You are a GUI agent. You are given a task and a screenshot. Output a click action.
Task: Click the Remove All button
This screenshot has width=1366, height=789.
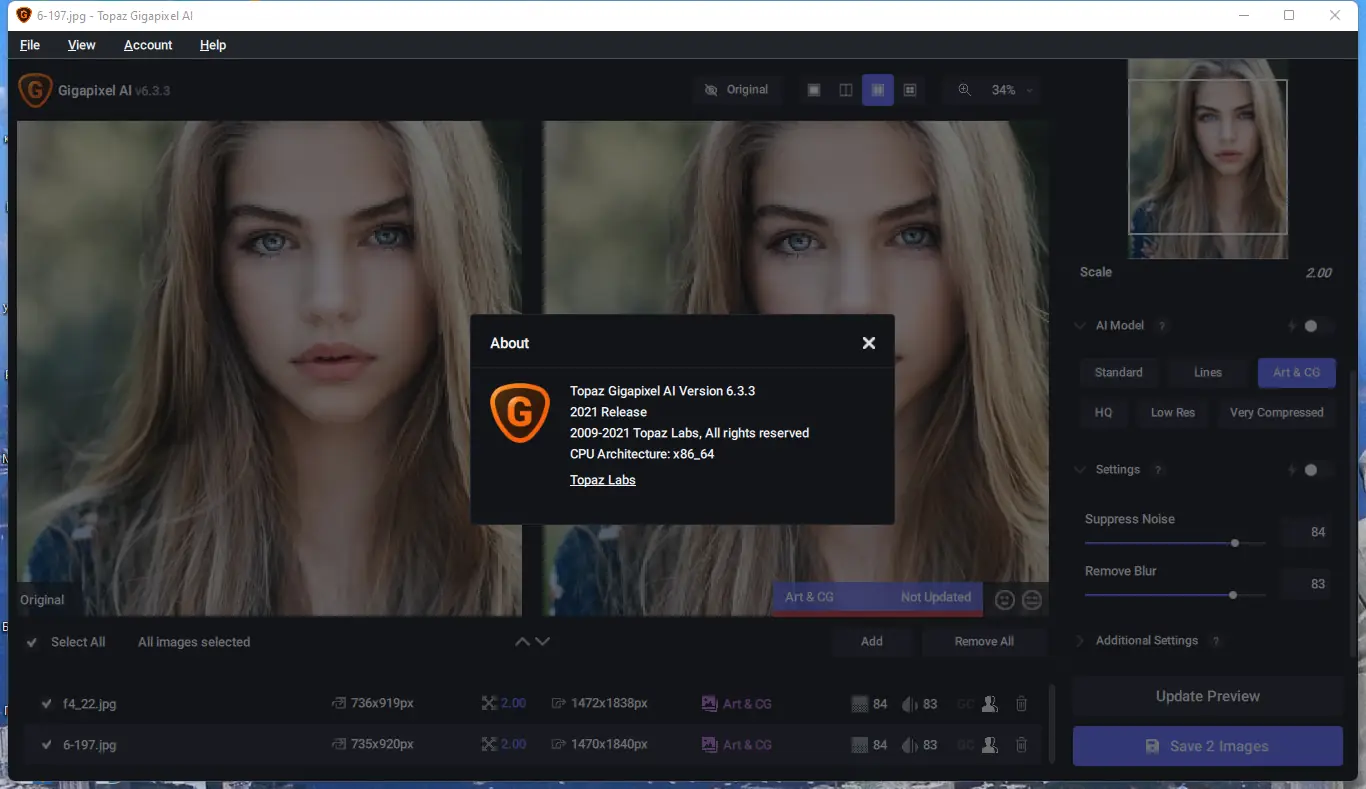(984, 642)
